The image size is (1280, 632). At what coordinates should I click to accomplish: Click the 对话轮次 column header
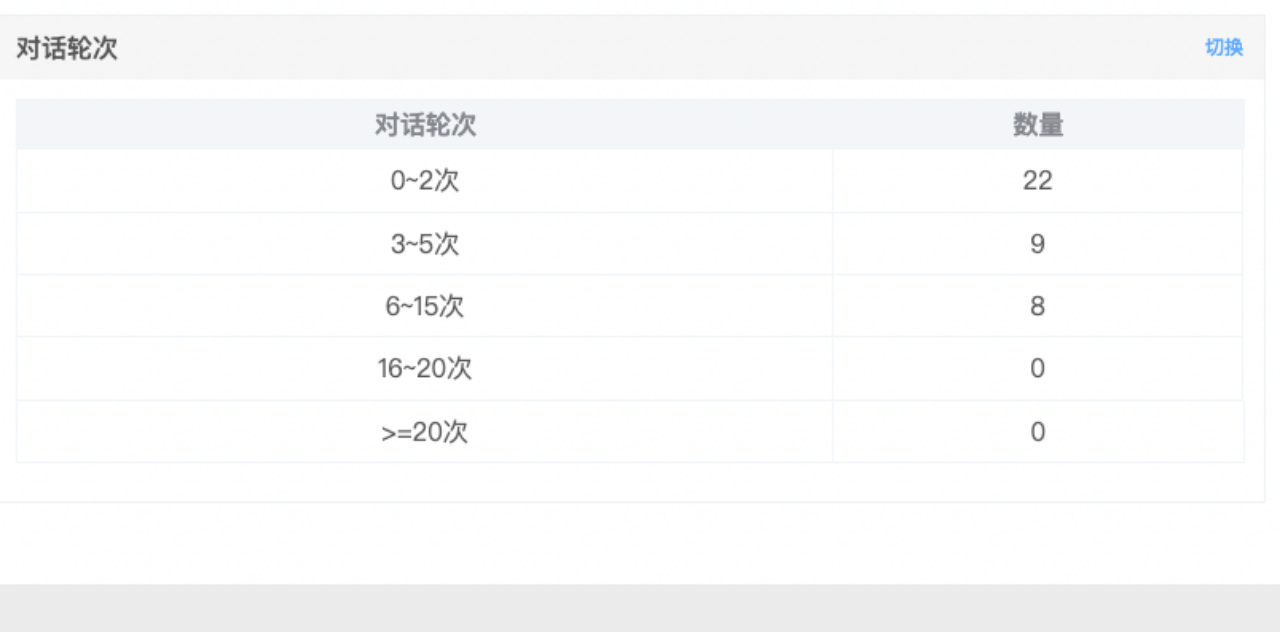pos(425,125)
